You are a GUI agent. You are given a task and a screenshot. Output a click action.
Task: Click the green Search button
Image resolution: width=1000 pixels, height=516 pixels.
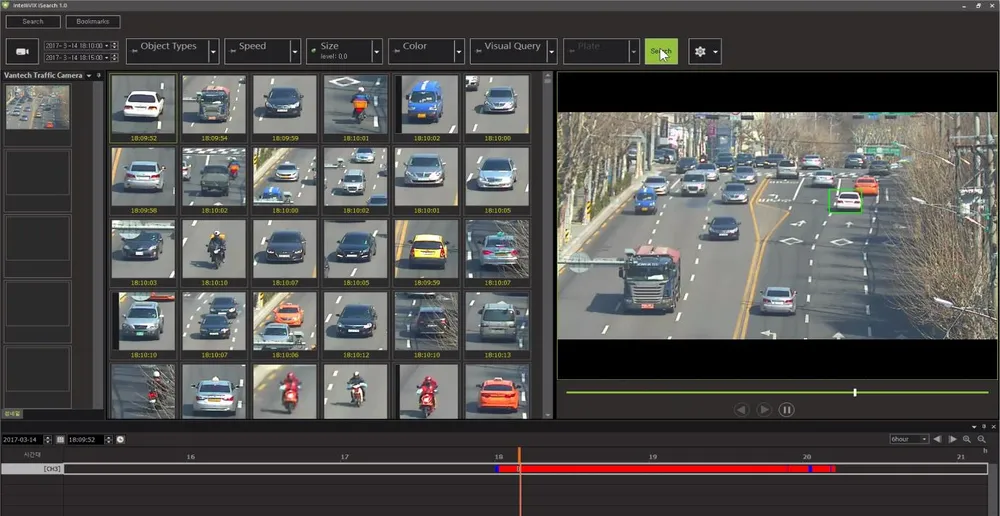[660, 51]
